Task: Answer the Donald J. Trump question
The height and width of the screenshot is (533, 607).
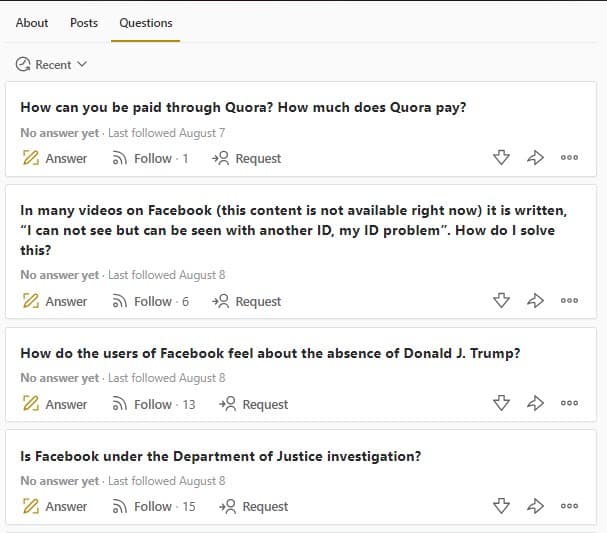Action: pyautogui.click(x=55, y=404)
